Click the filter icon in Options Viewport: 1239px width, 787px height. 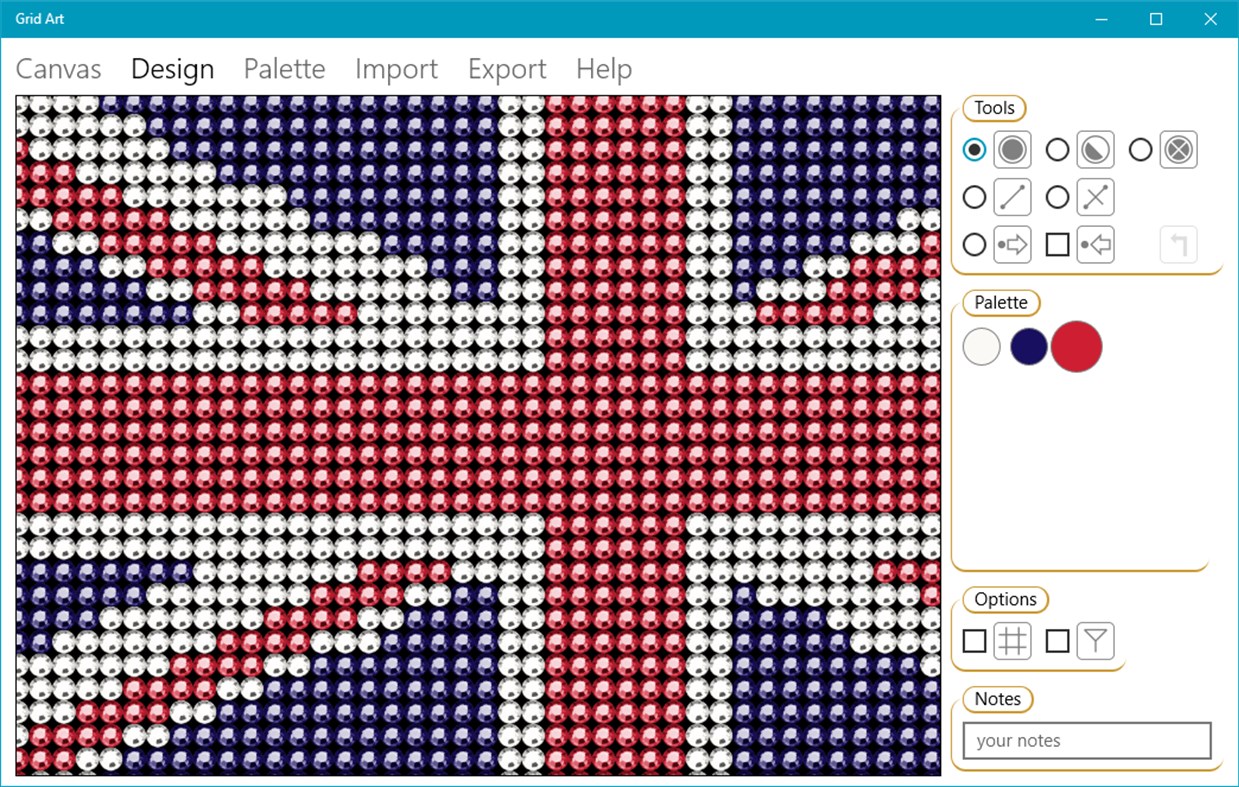[1095, 640]
